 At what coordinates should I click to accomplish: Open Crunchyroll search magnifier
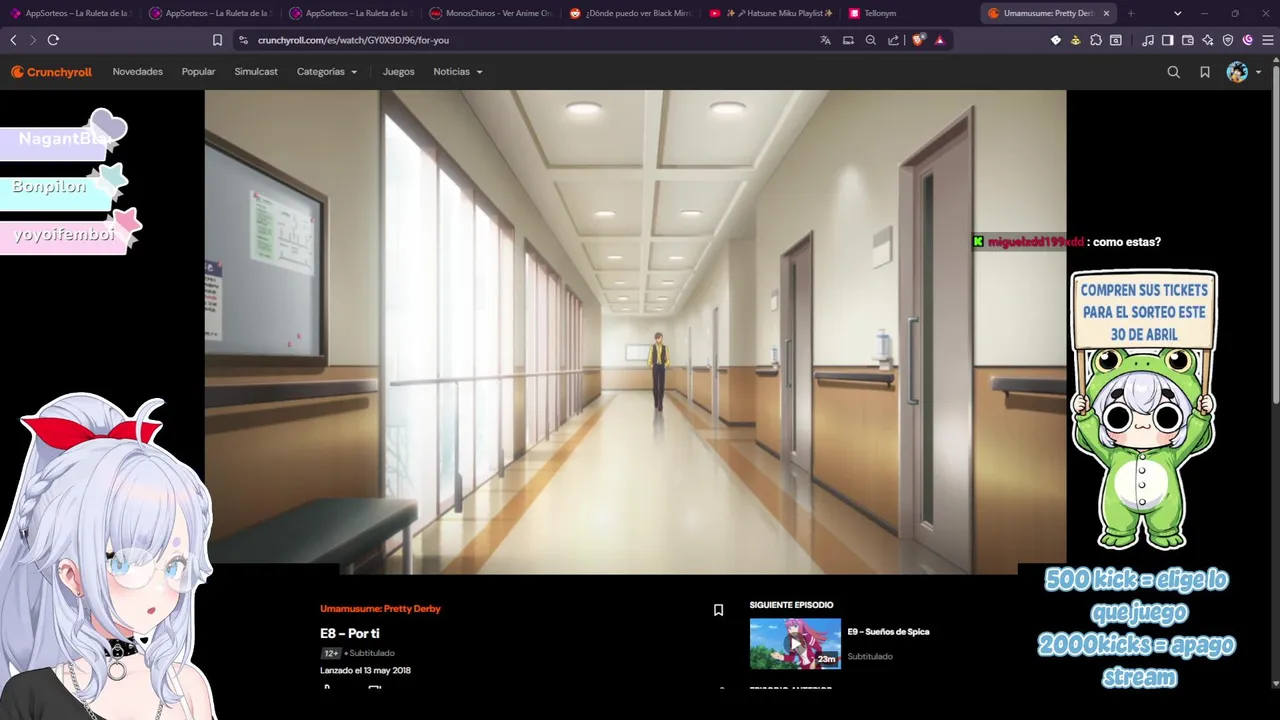click(x=1174, y=72)
